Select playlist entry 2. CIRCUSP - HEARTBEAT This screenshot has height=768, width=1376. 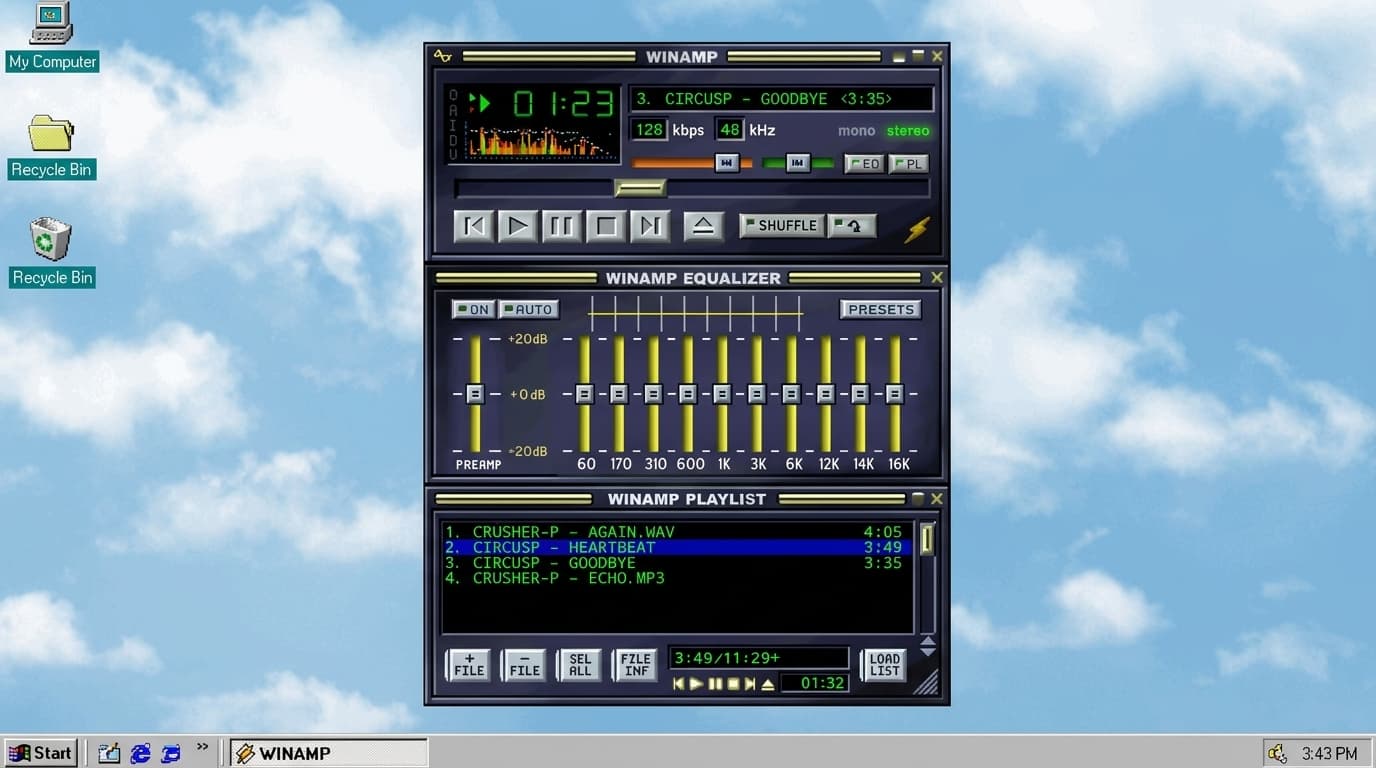coord(677,547)
